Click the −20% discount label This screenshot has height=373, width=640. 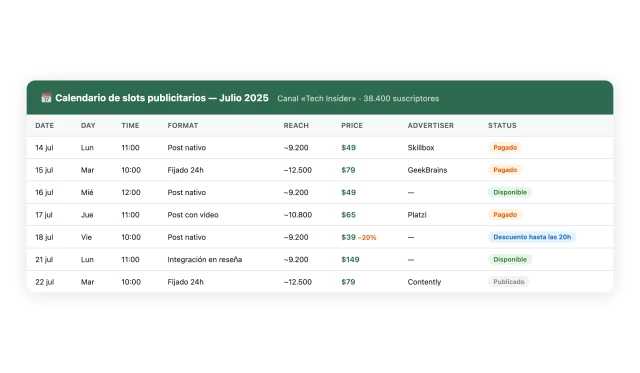click(x=367, y=238)
